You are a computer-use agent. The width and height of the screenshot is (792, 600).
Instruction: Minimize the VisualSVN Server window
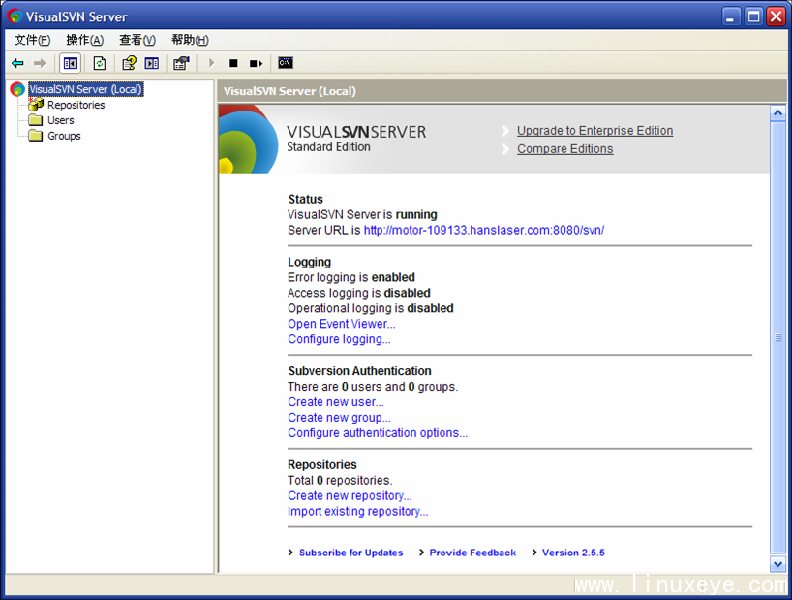(730, 17)
